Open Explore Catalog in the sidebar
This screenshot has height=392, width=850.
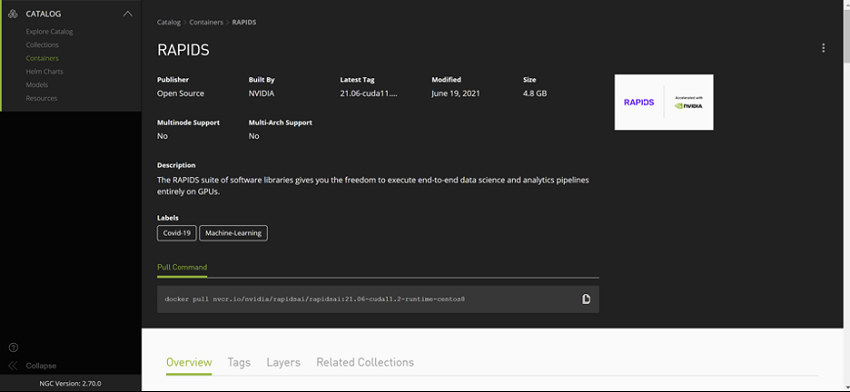click(49, 31)
